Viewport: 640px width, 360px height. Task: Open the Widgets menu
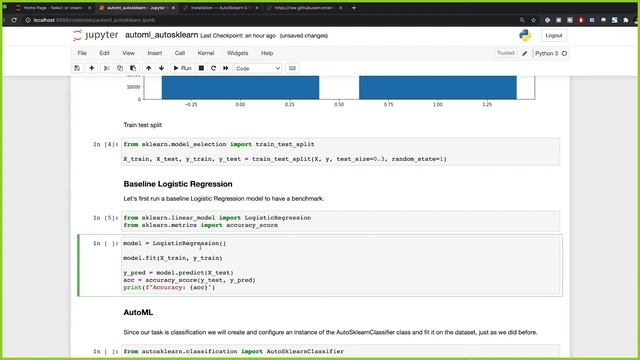click(x=237, y=53)
